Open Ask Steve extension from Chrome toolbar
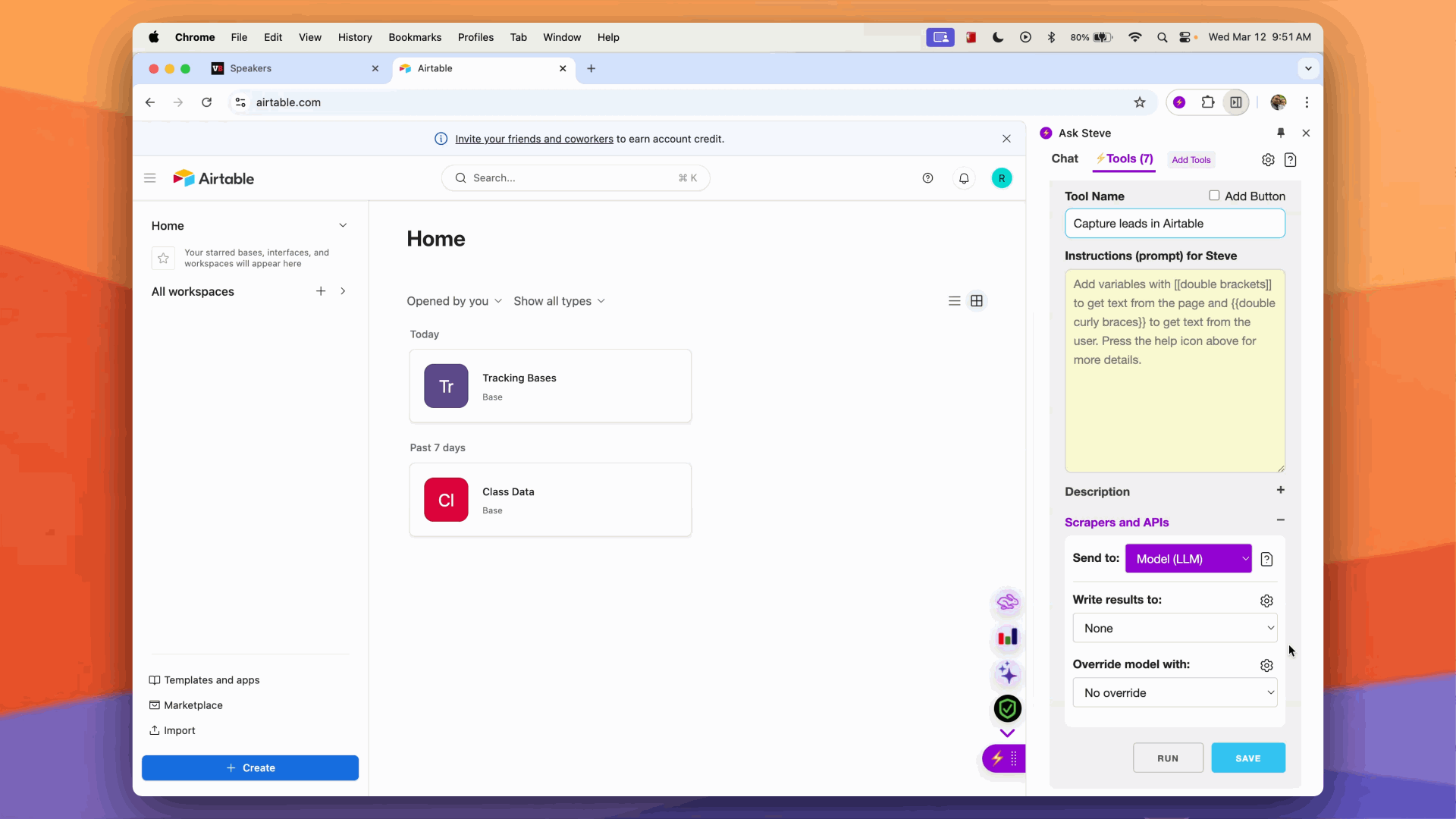Screen dimensions: 1456x819 1180,102
